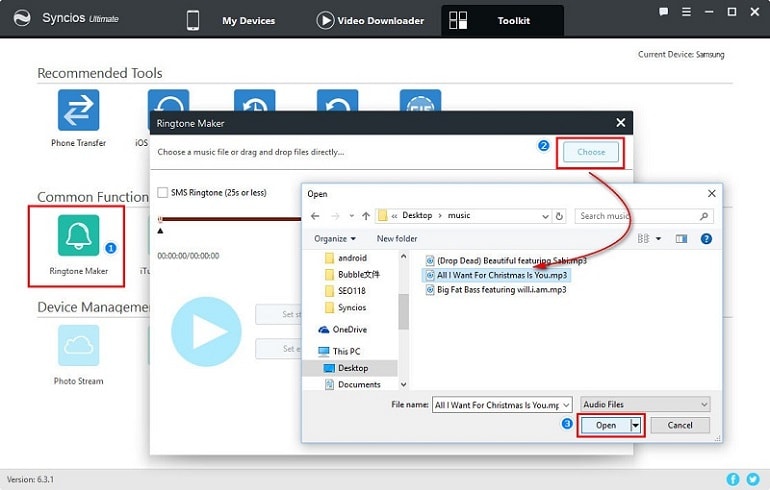Open the Syncios hamburger menu
Viewport: 770px width, 490px height.
click(686, 12)
